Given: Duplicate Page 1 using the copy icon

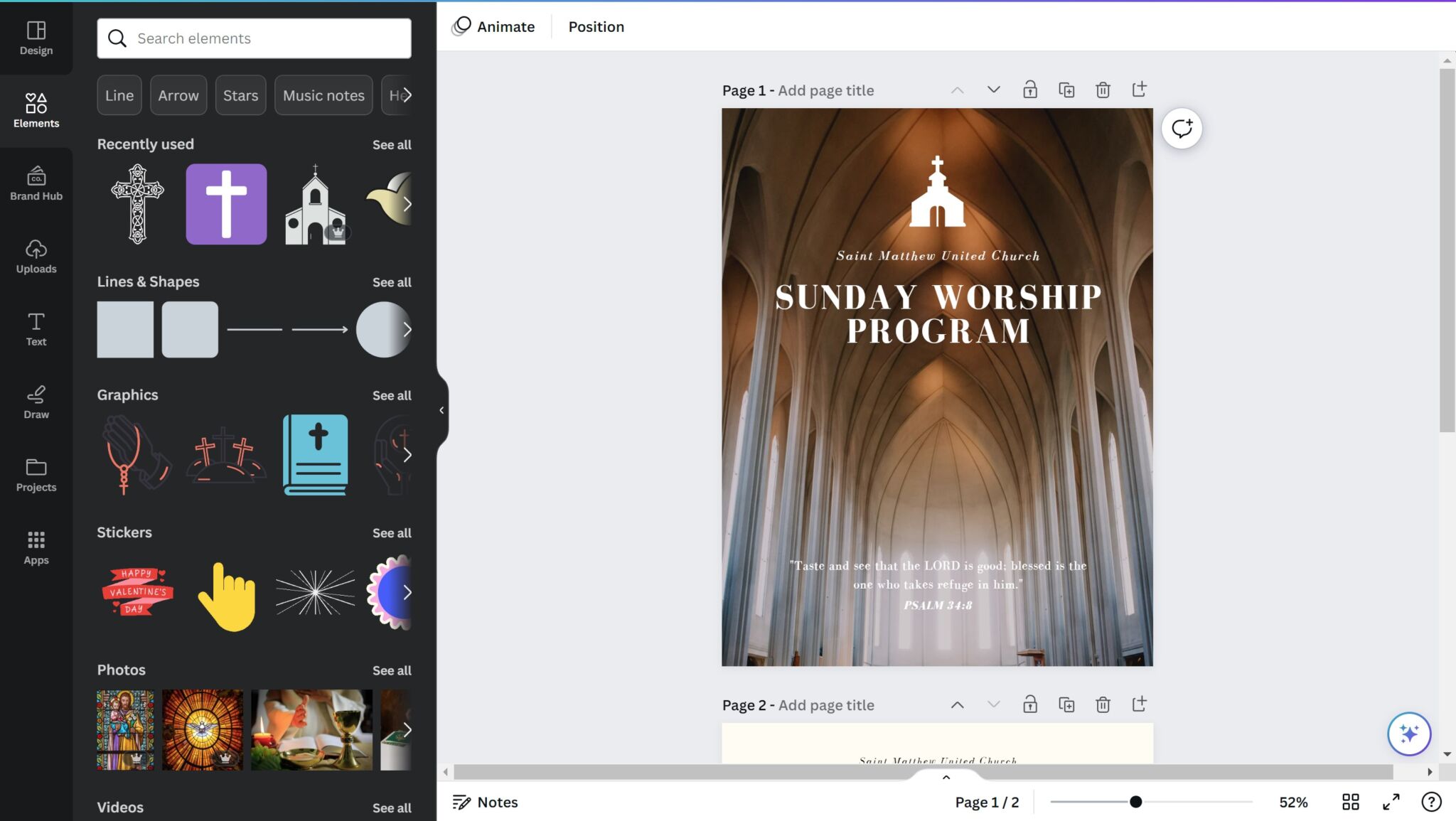Looking at the screenshot, I should [1066, 90].
